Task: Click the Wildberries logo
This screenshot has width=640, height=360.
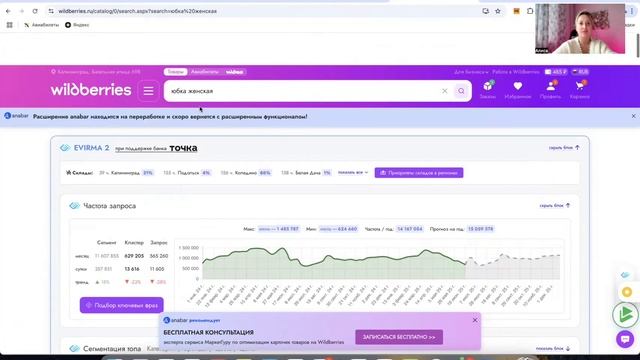Action: coord(91,90)
